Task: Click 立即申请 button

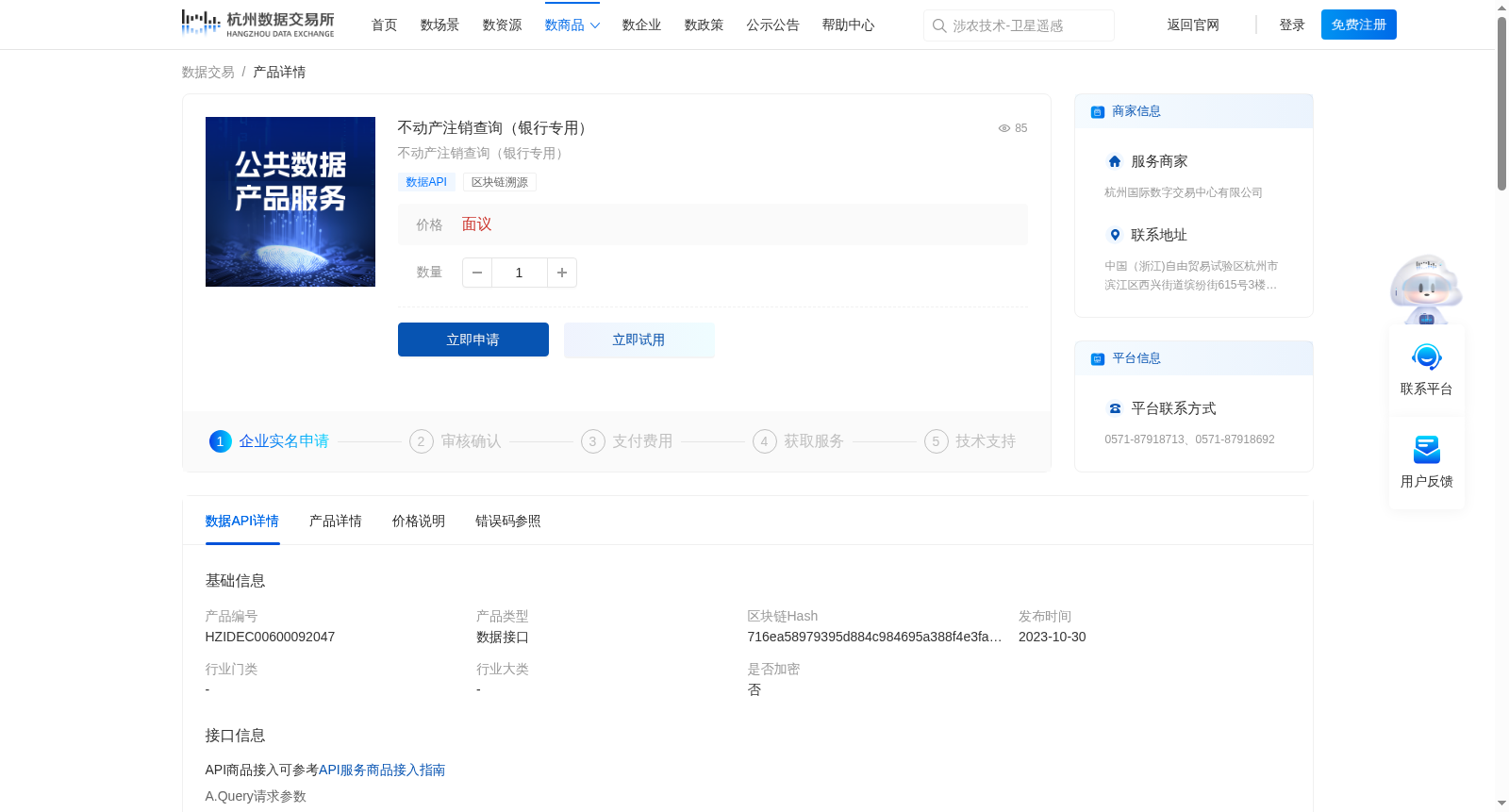Action: pos(473,340)
